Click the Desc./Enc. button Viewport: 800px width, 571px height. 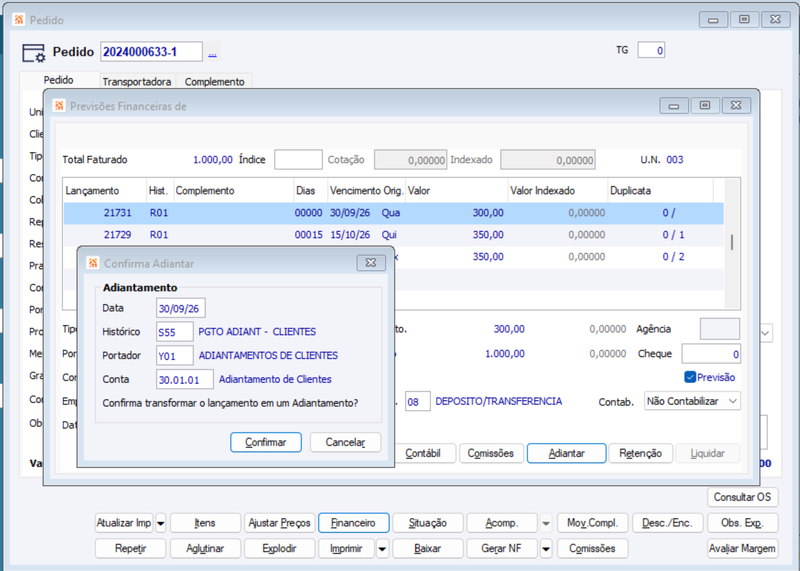(x=667, y=523)
